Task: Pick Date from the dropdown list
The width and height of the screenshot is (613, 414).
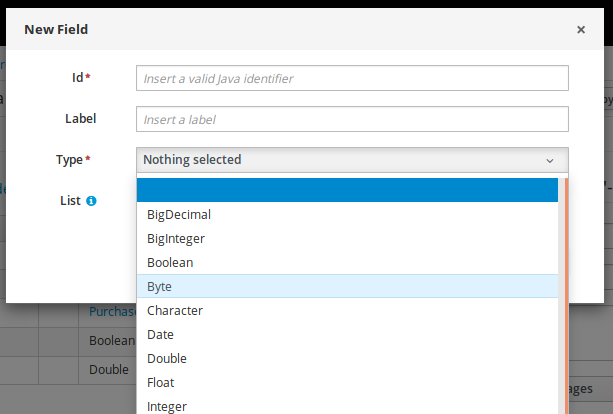Action: click(160, 335)
